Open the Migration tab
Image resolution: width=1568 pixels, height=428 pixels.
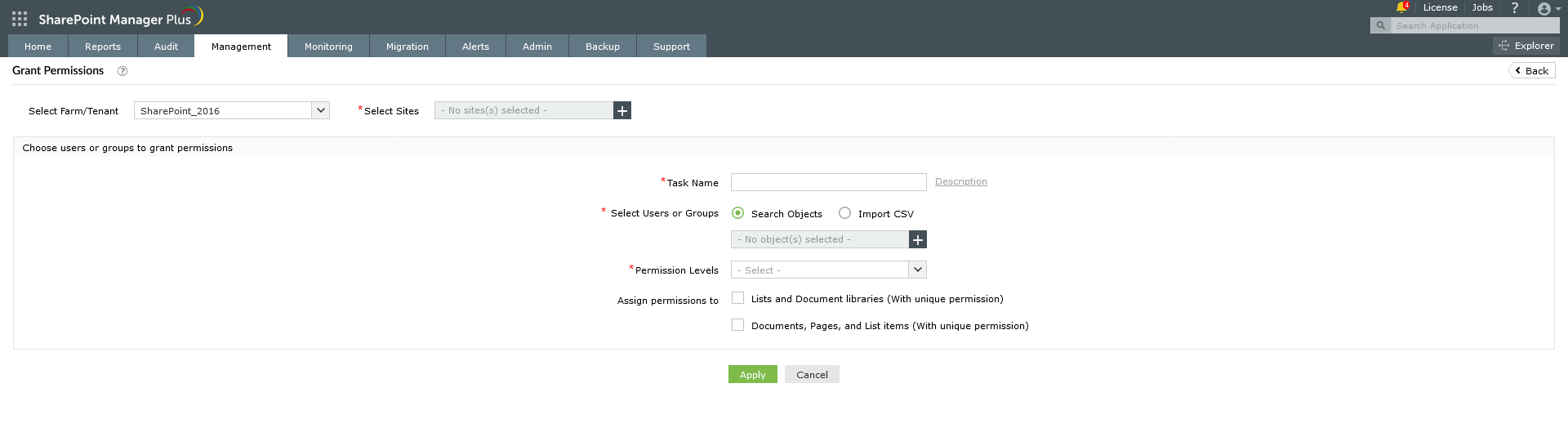tap(408, 47)
